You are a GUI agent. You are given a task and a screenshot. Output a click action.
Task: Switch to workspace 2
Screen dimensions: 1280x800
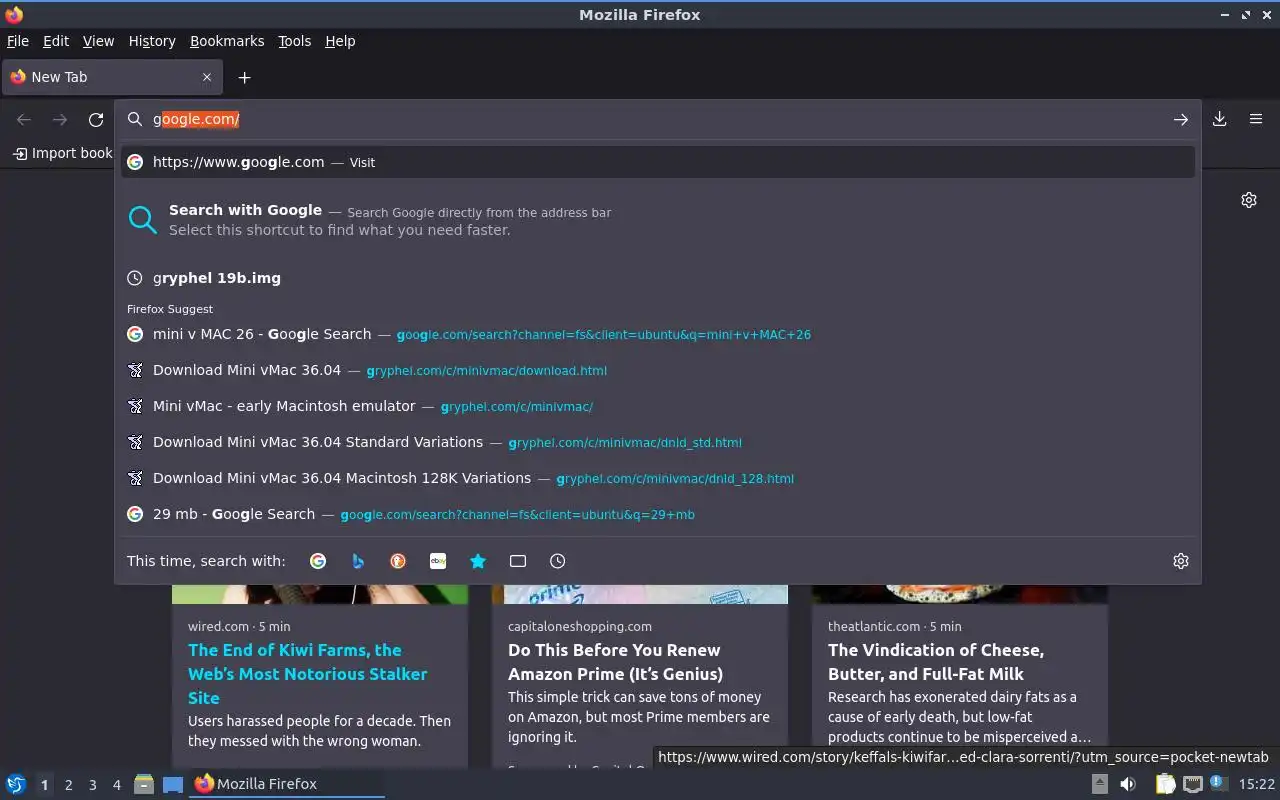point(68,785)
